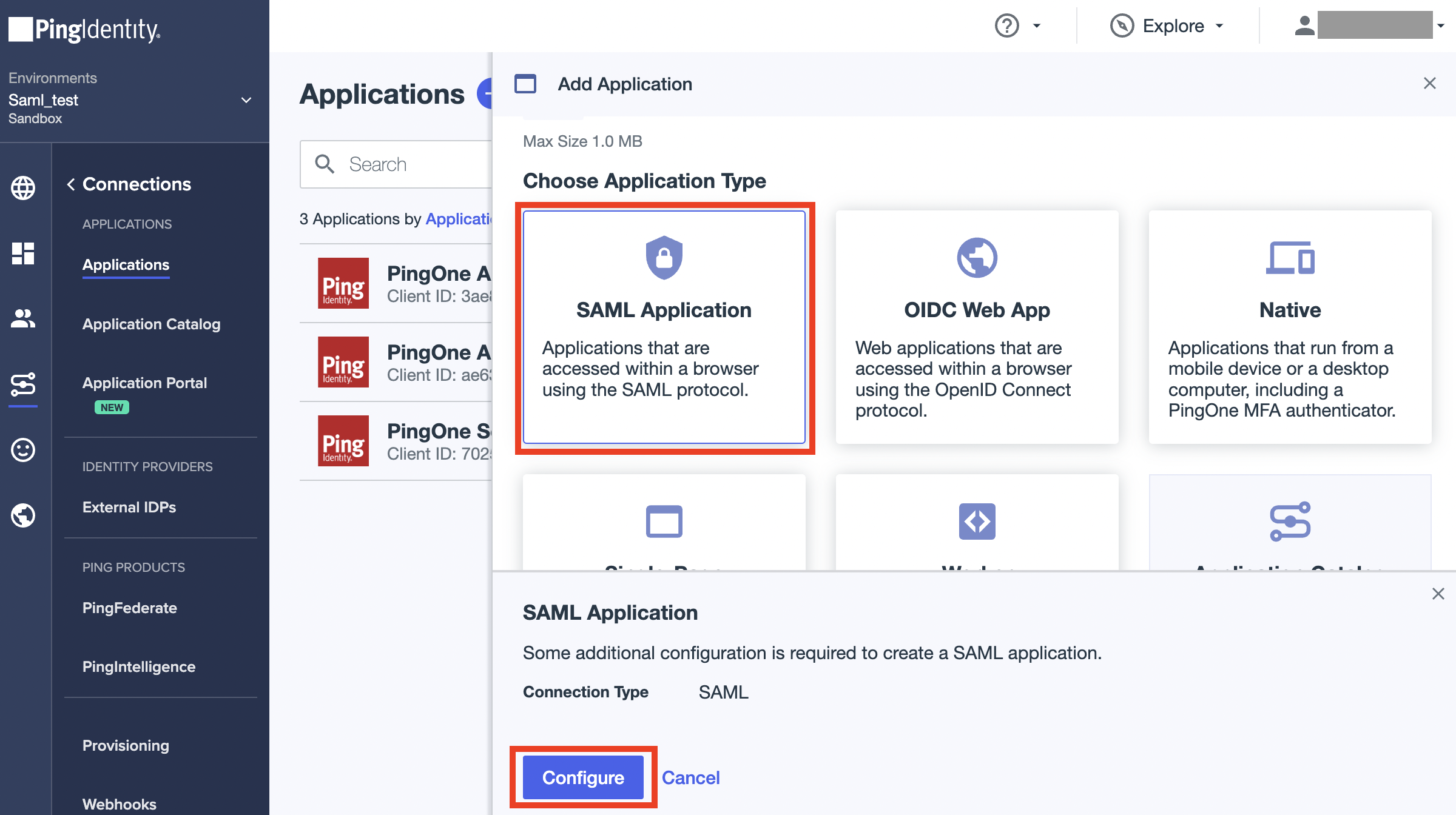Click PingOne S app Ping logo
1456x815 pixels.
pos(343,441)
